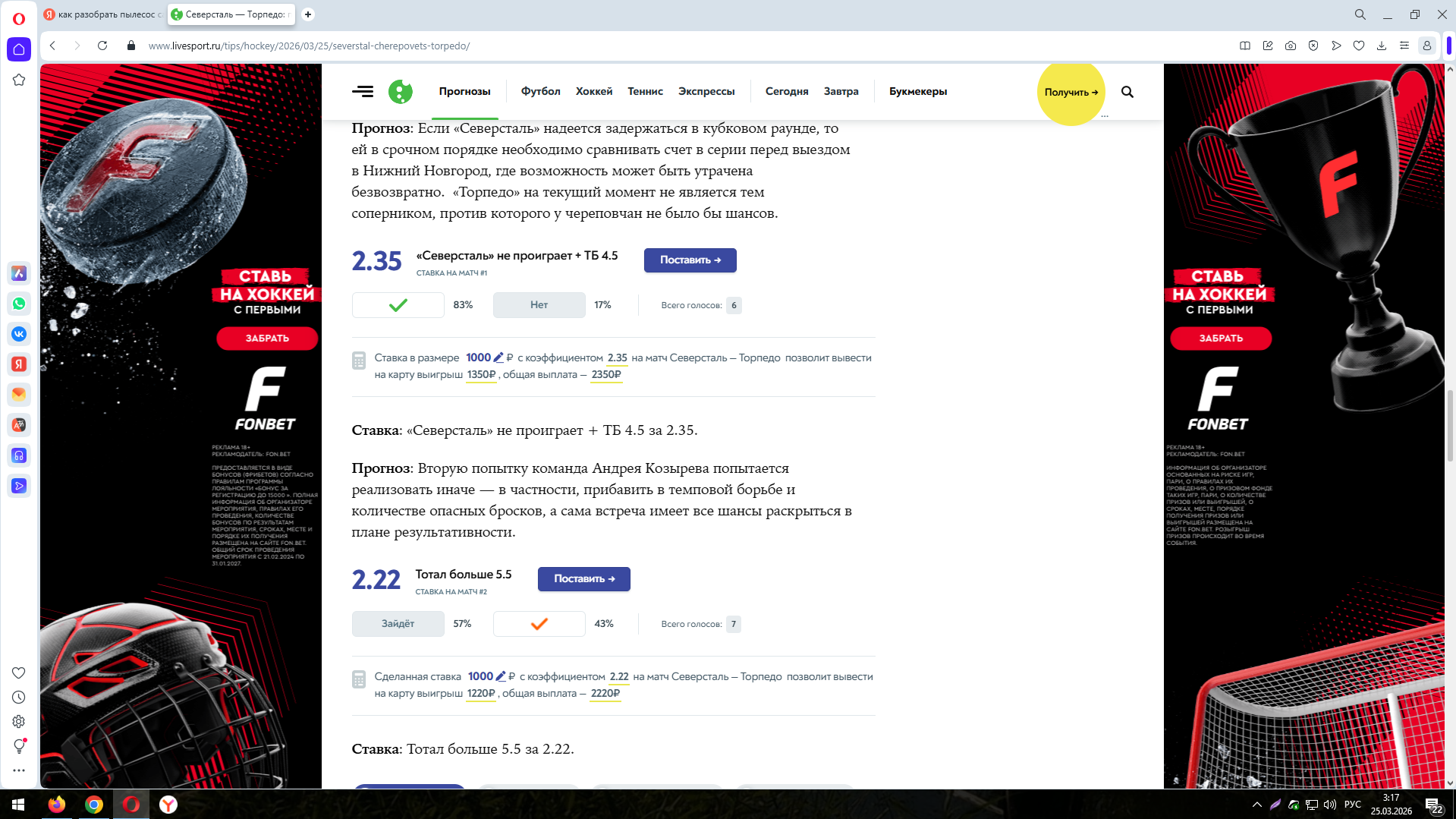Switch to the «как разобрать пылесос» tab
The width and height of the screenshot is (1456, 819).
tap(102, 14)
